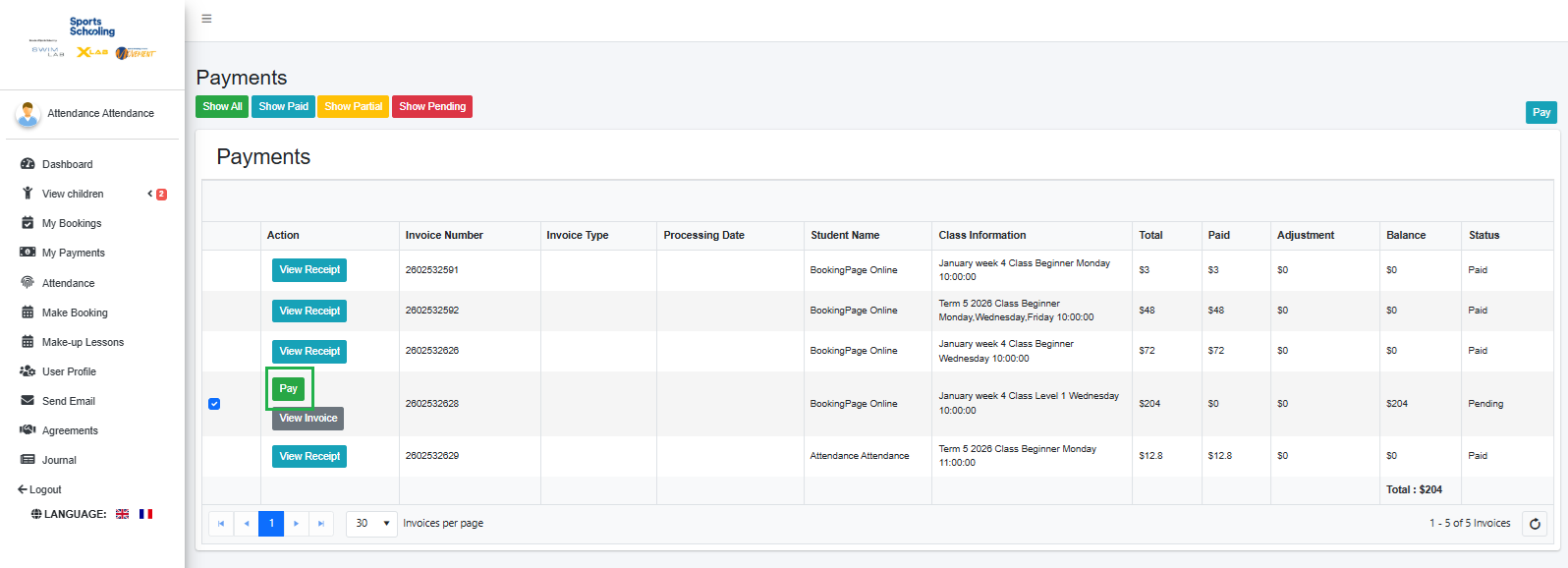Expand the View children submenu

coord(150,194)
